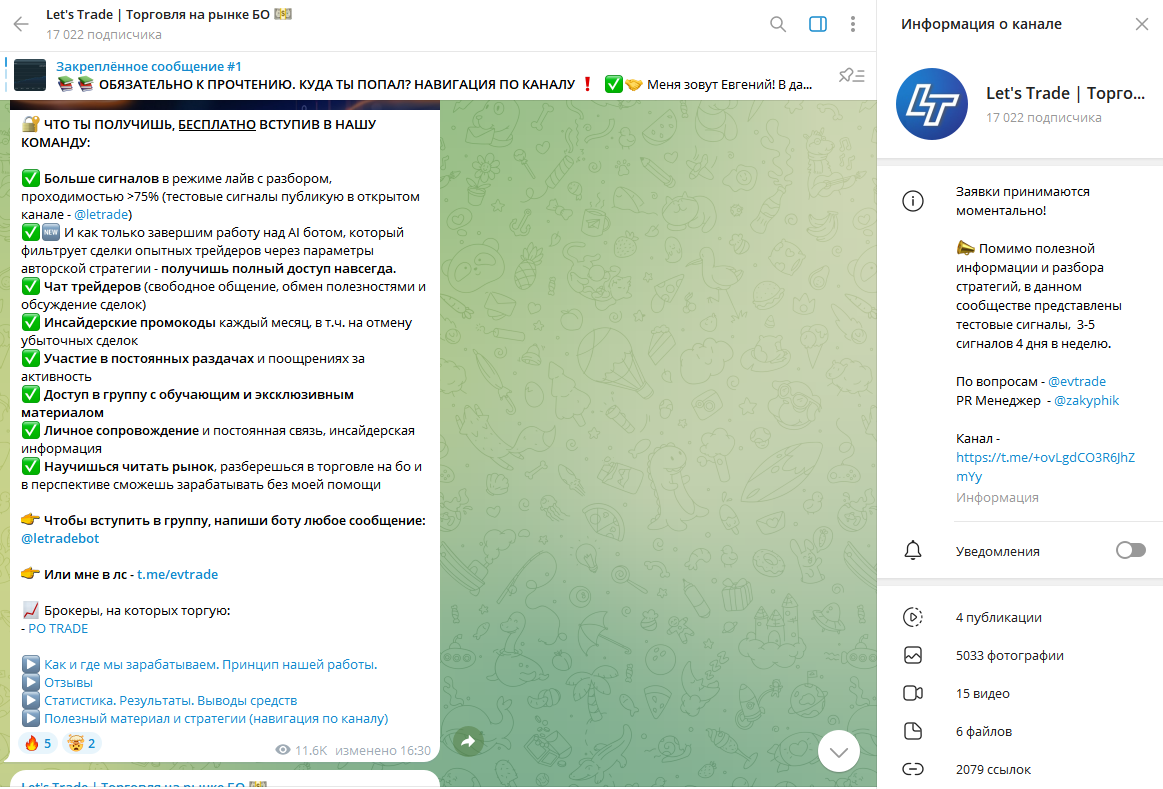Click the file icon beside файлов
Viewport: 1163px width, 789px height.
point(913,731)
